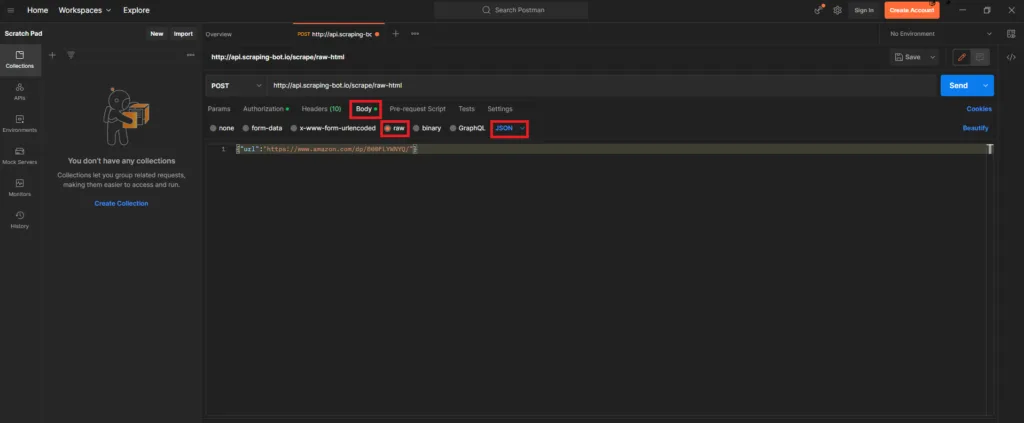Open the Monitors sidebar panel

20,186
